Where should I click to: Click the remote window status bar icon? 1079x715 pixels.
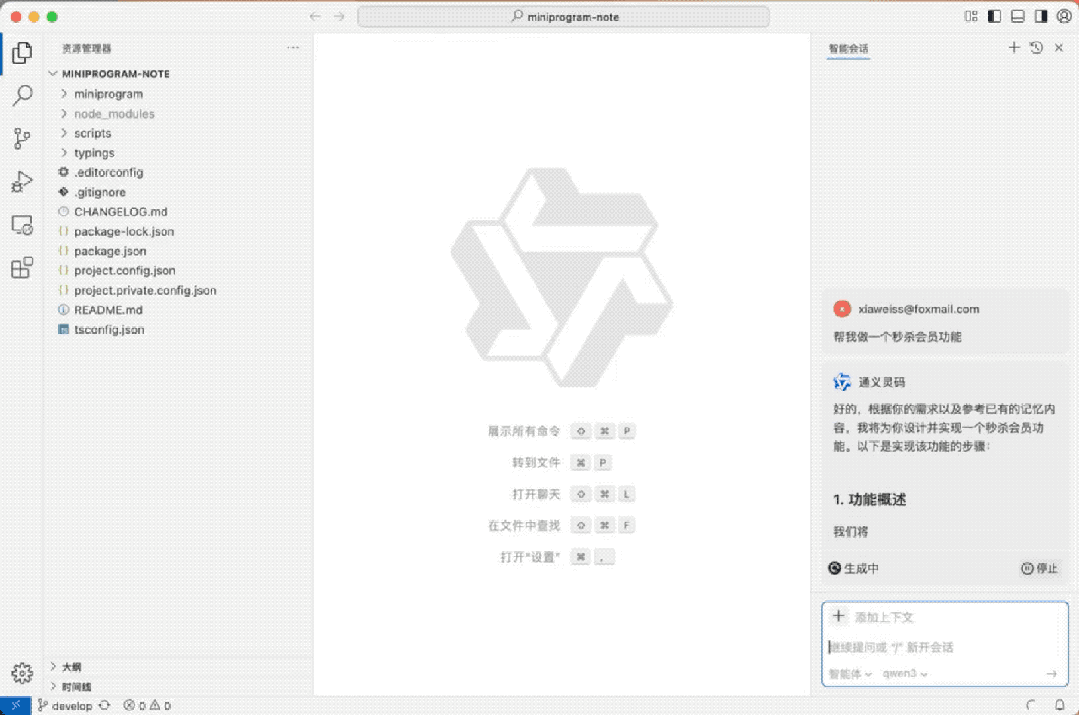(15, 705)
